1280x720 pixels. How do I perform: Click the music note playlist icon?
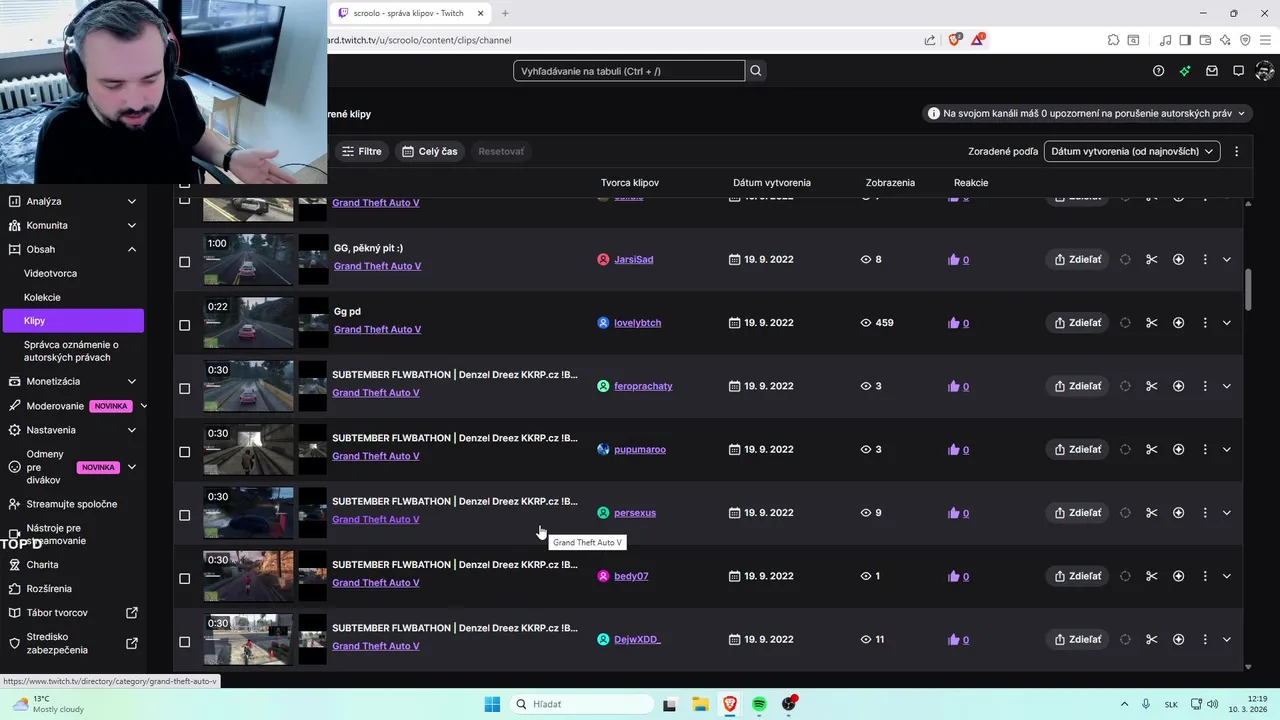1165,40
